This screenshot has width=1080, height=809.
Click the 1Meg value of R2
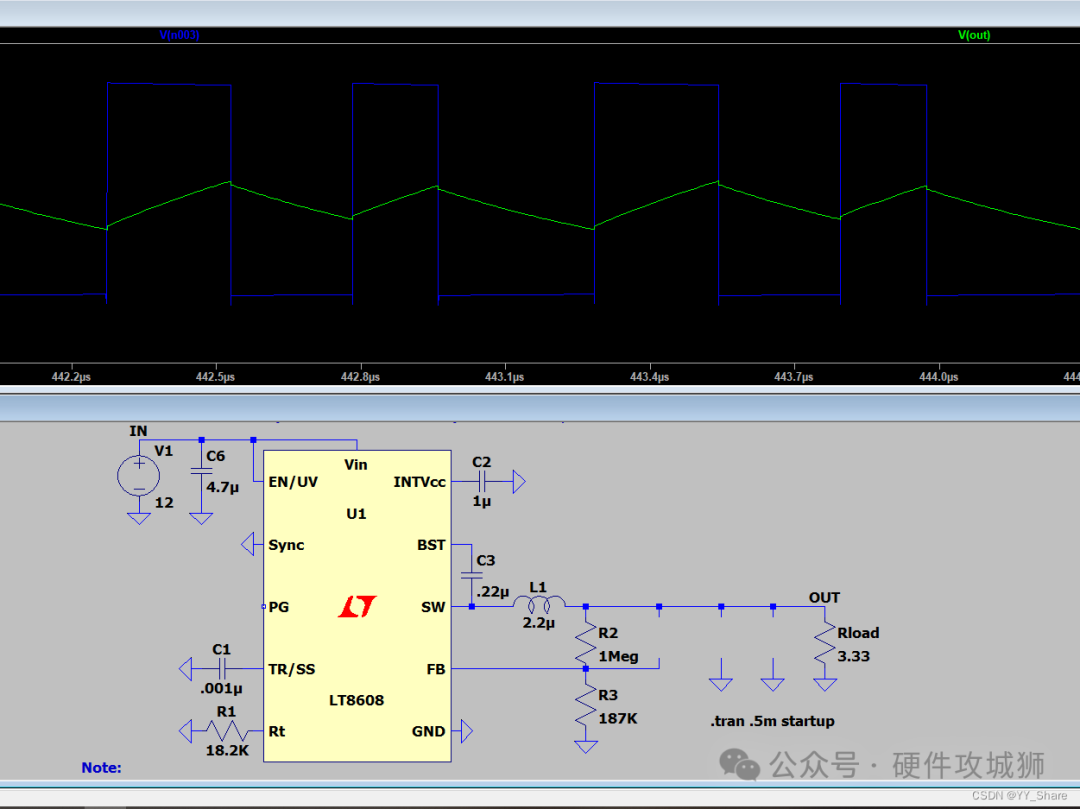619,657
